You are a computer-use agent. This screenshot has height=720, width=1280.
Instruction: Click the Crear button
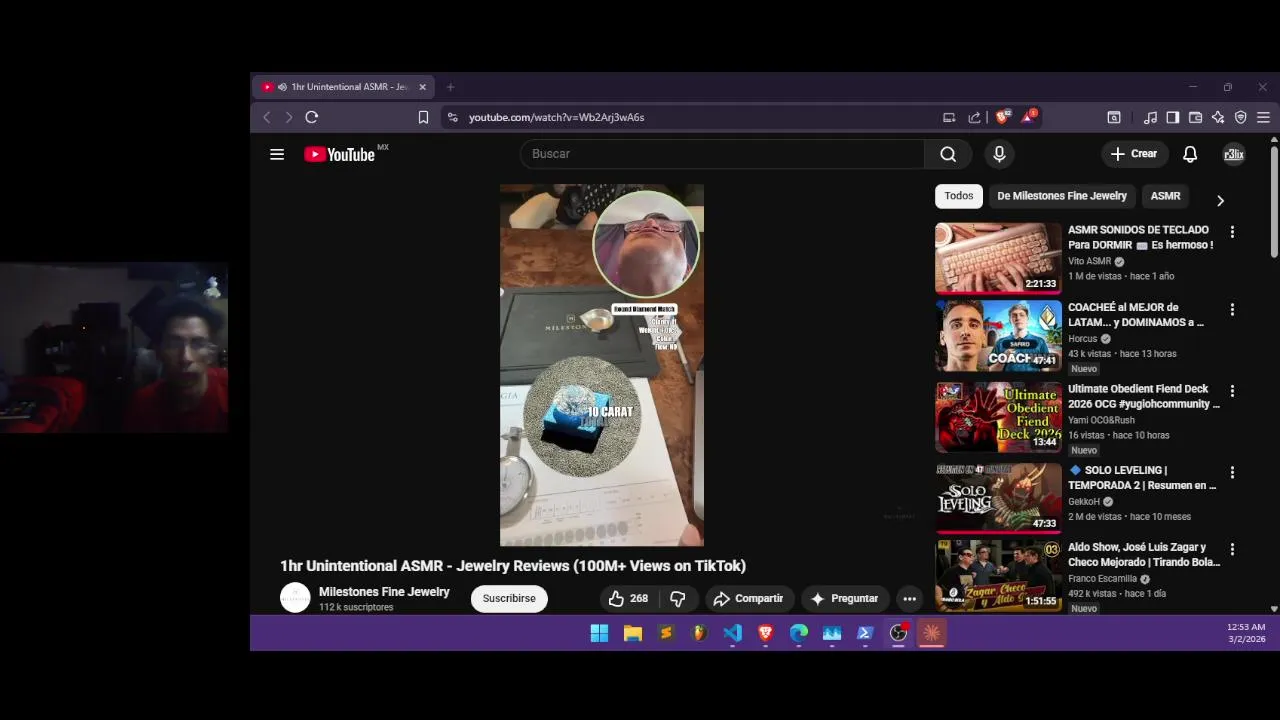pyautogui.click(x=1134, y=154)
